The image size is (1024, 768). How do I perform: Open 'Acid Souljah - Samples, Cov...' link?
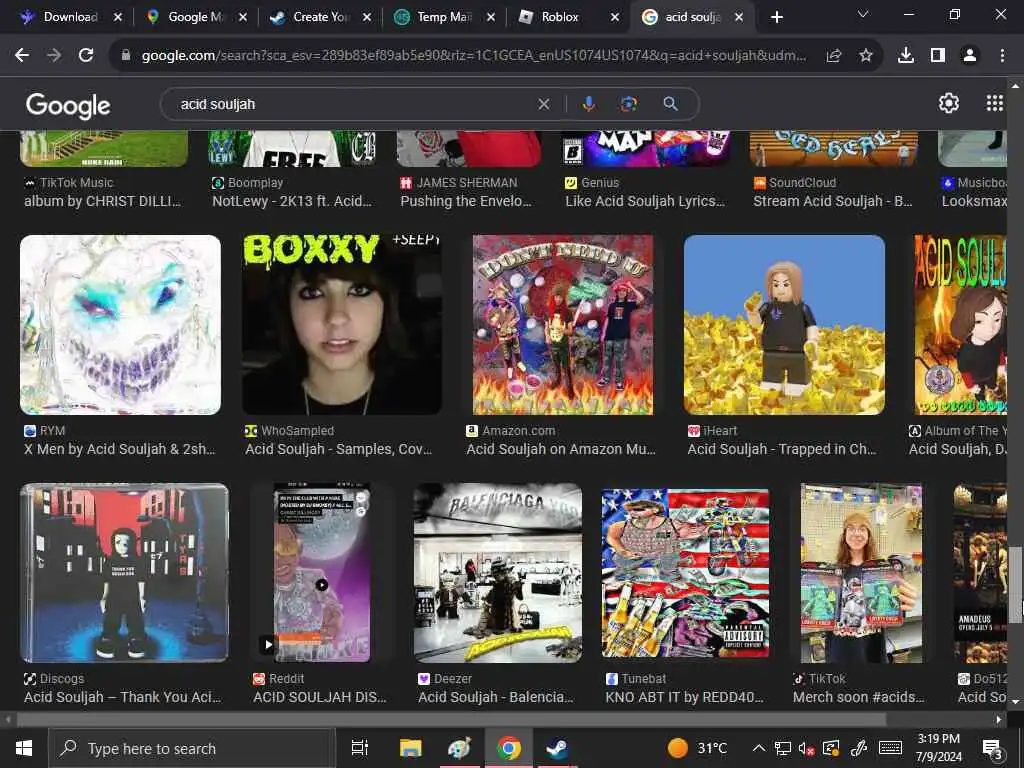[x=338, y=449]
